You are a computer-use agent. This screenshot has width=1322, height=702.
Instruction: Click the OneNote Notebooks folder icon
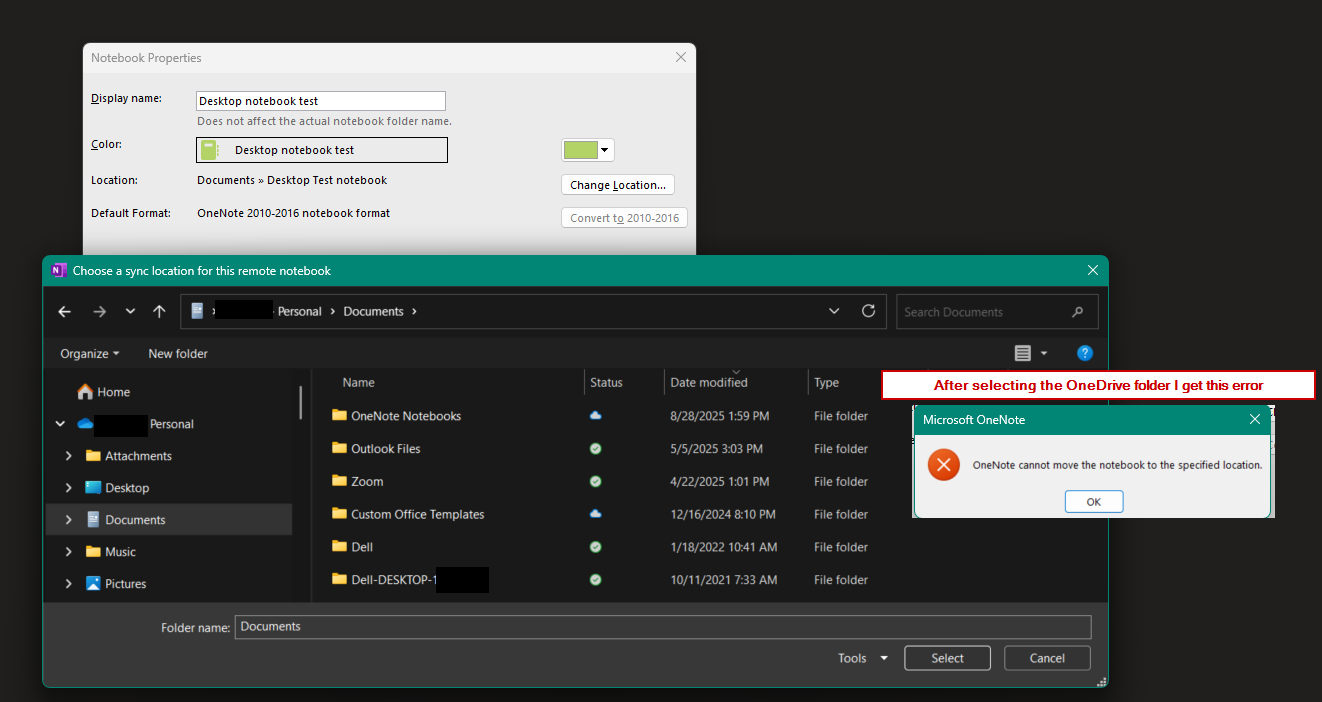coord(339,415)
